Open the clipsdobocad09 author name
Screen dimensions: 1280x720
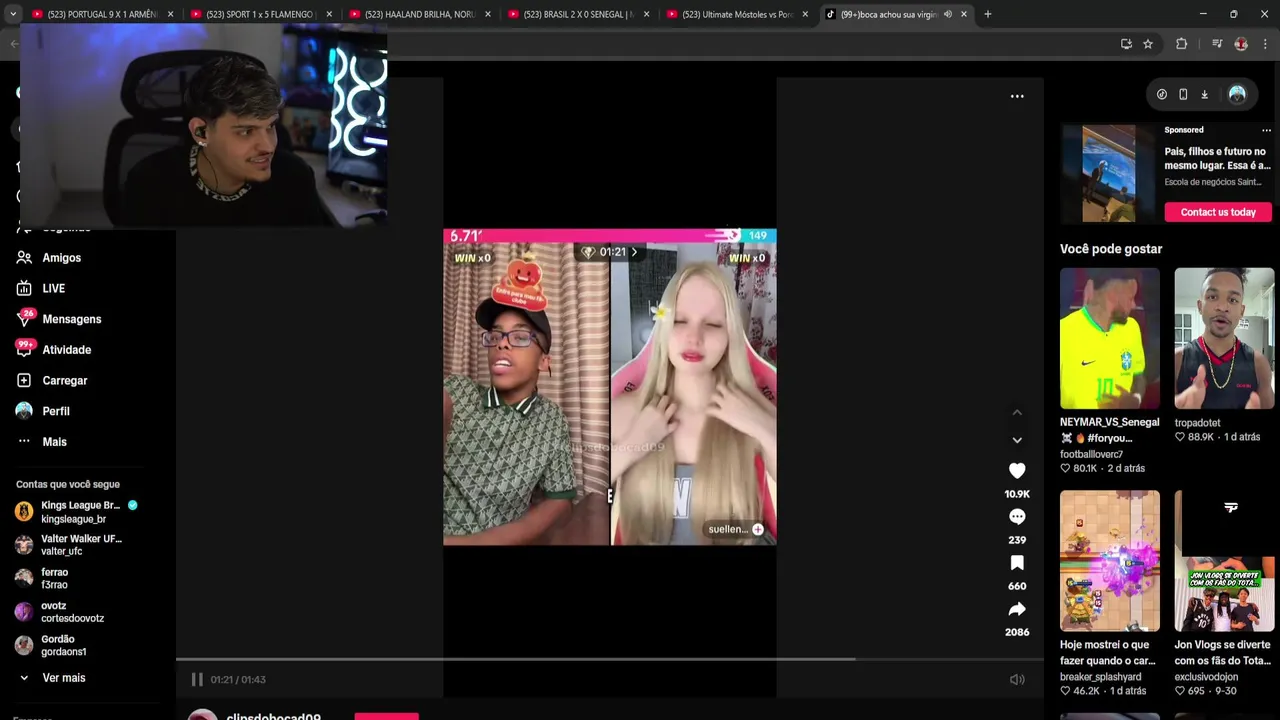pos(273,716)
